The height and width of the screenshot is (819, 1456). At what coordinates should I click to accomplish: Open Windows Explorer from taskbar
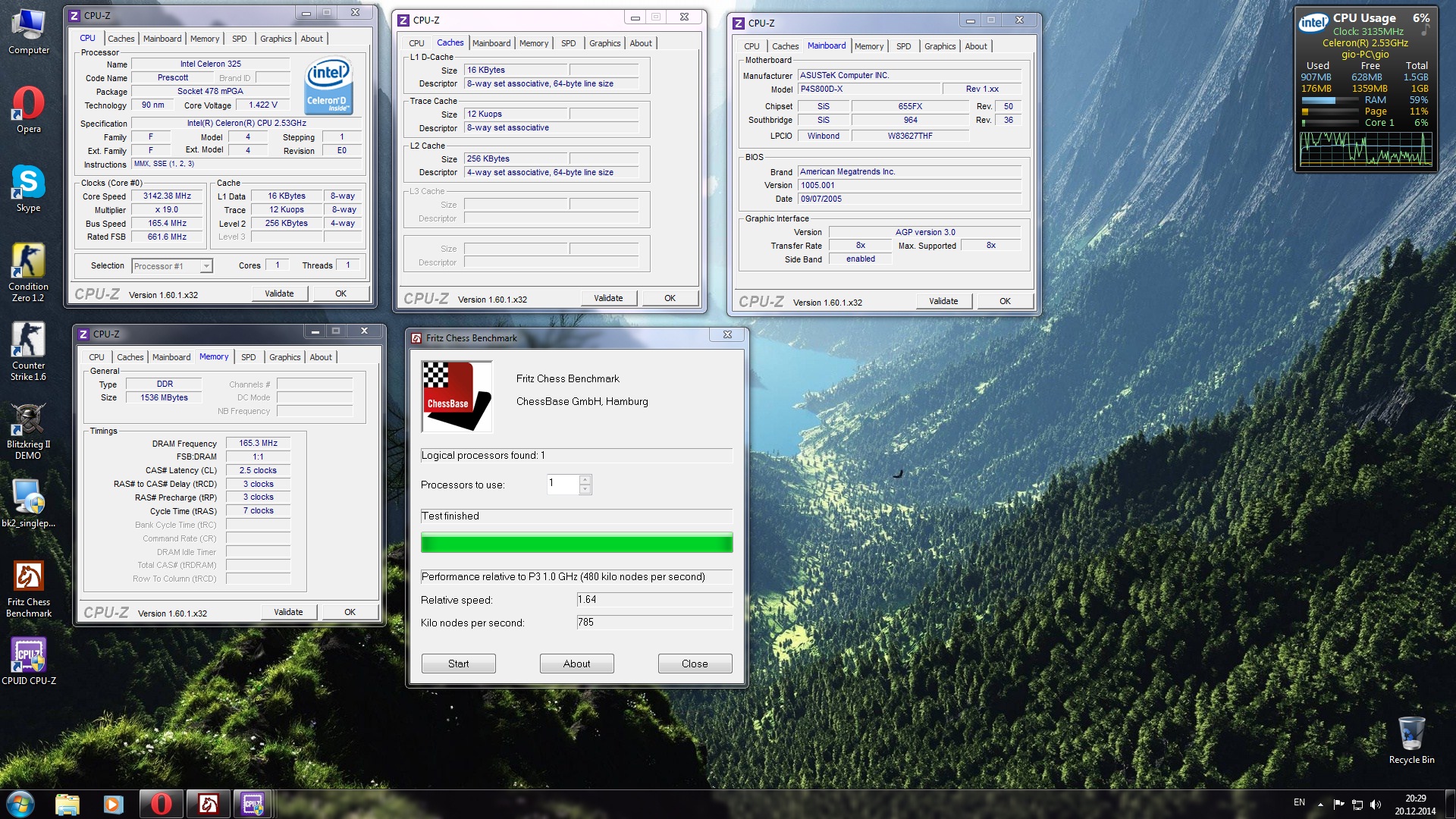(67, 804)
